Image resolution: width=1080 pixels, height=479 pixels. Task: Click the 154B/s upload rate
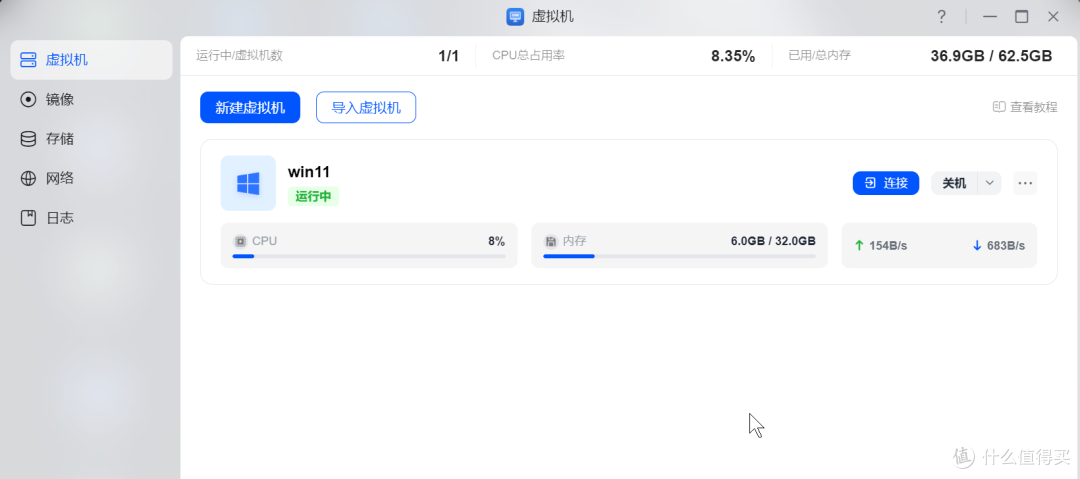888,245
